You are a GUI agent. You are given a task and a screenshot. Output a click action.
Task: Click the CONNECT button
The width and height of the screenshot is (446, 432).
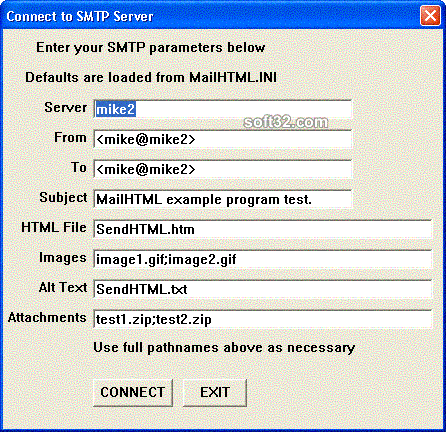(x=133, y=392)
